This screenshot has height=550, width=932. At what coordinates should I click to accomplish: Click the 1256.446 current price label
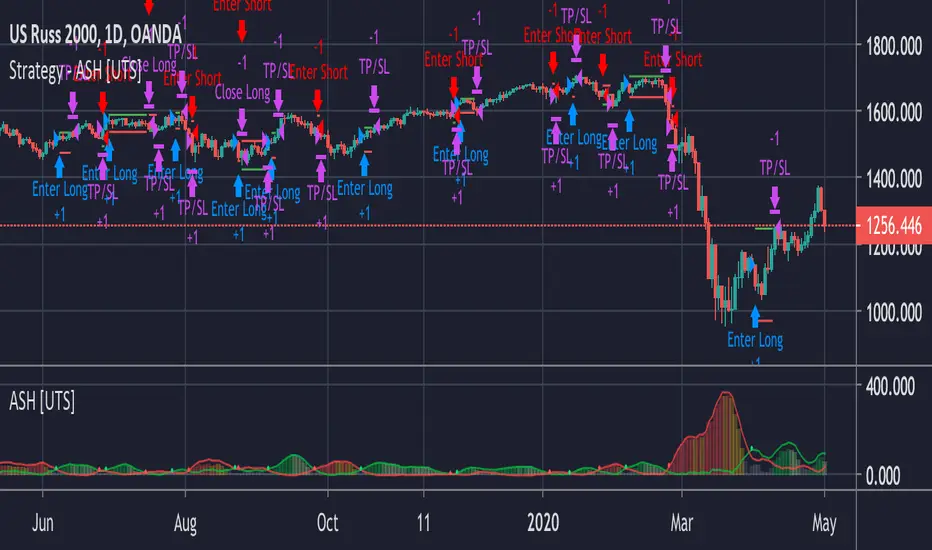click(x=893, y=226)
